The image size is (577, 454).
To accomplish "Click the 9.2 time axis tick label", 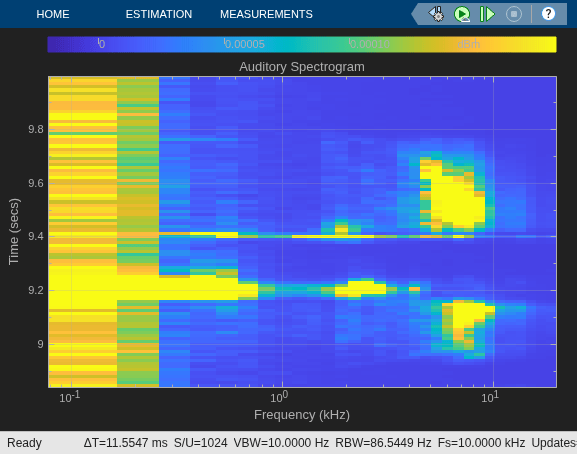I will (36, 290).
